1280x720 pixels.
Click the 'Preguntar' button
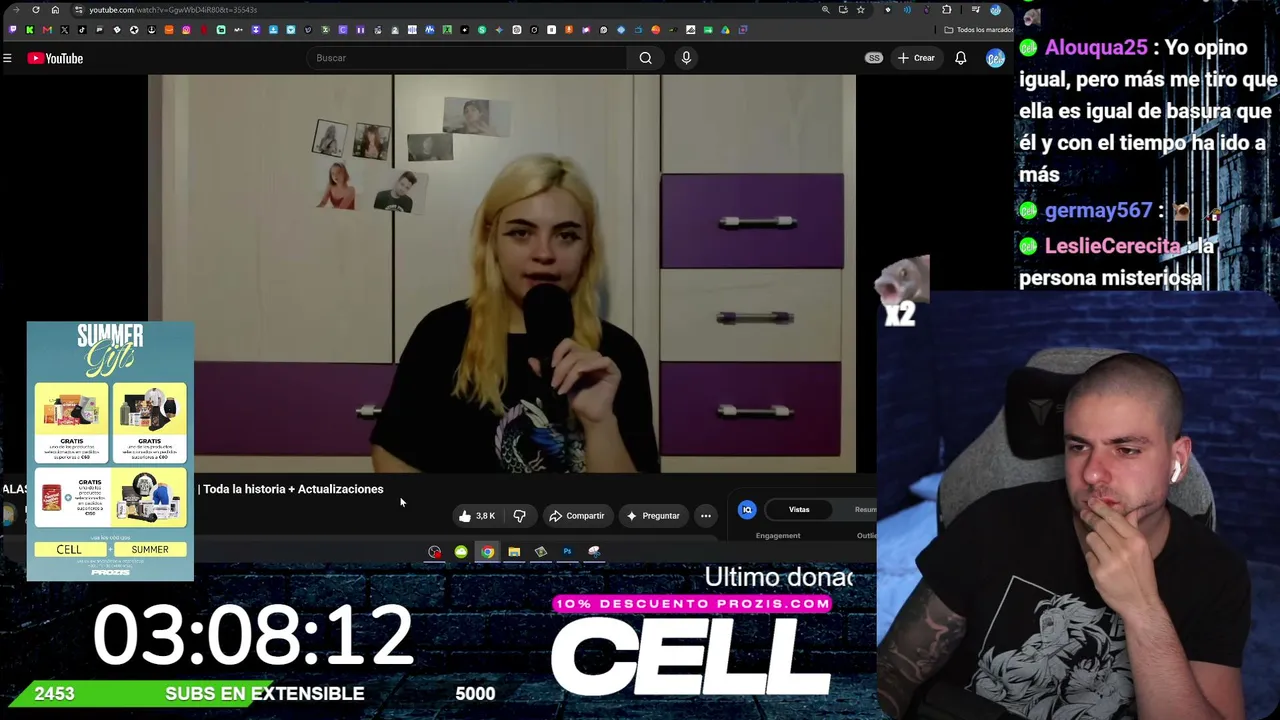coord(652,516)
